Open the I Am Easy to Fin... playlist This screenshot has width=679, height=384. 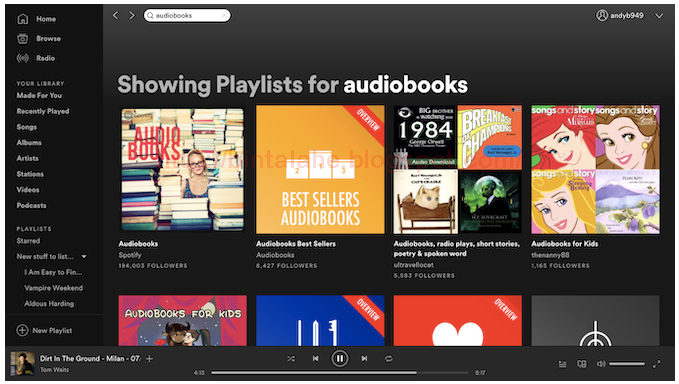[53, 272]
